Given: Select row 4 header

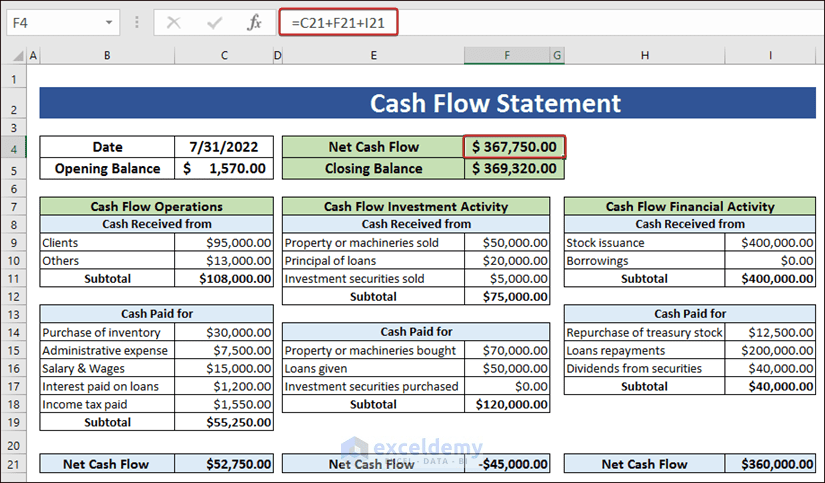Looking at the screenshot, I should [x=14, y=149].
